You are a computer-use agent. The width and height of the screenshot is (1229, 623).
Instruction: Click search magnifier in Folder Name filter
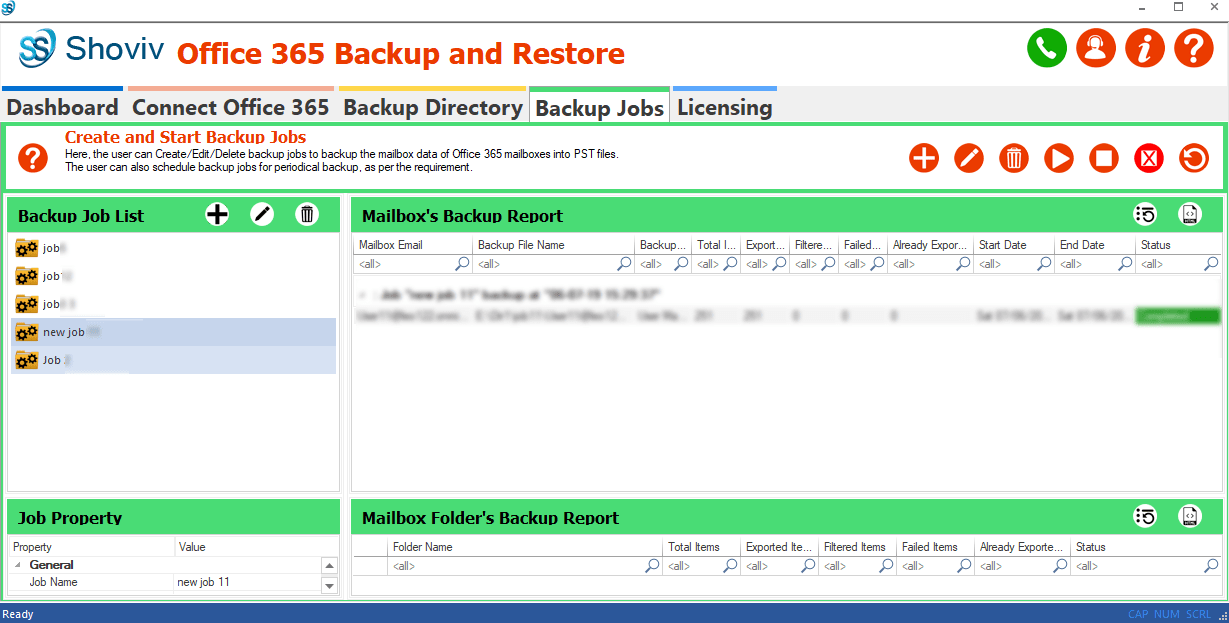(x=653, y=566)
